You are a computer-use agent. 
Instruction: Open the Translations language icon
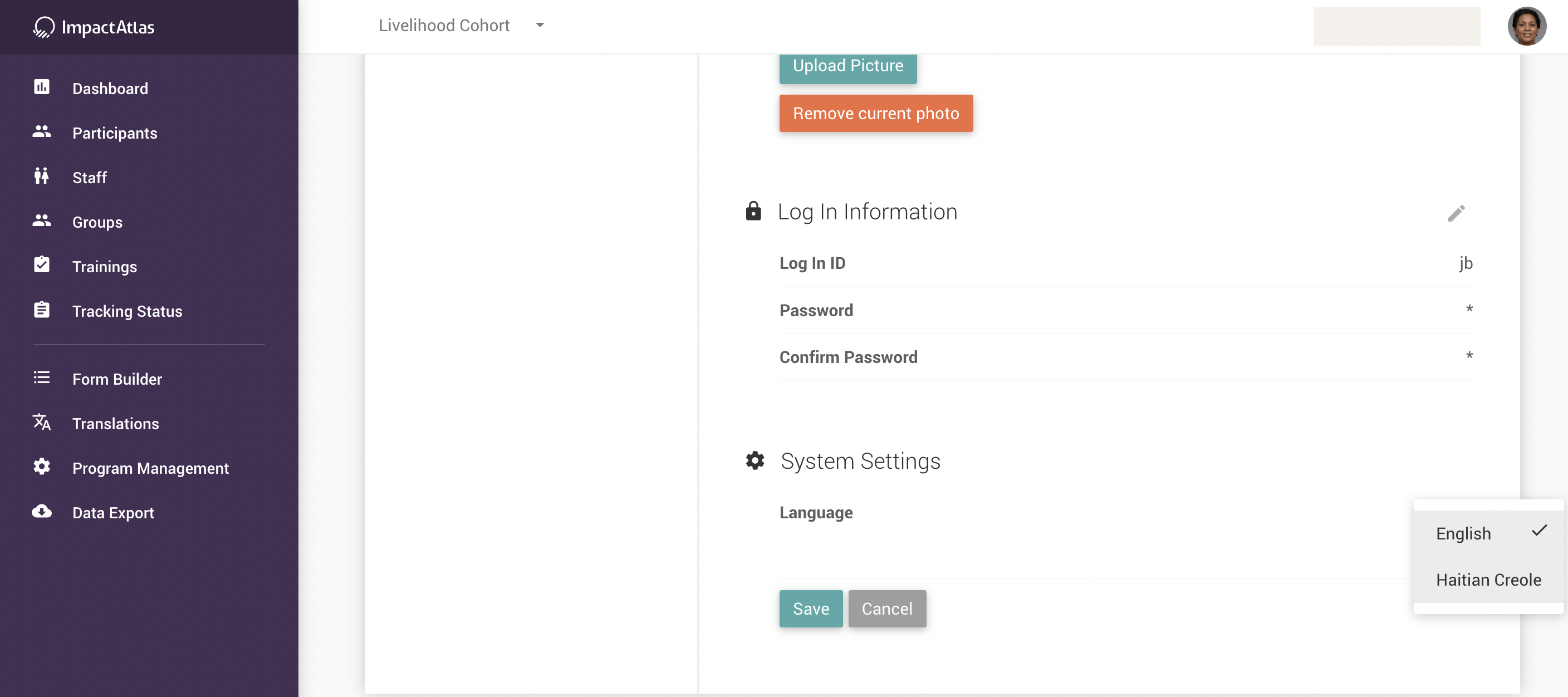41,423
